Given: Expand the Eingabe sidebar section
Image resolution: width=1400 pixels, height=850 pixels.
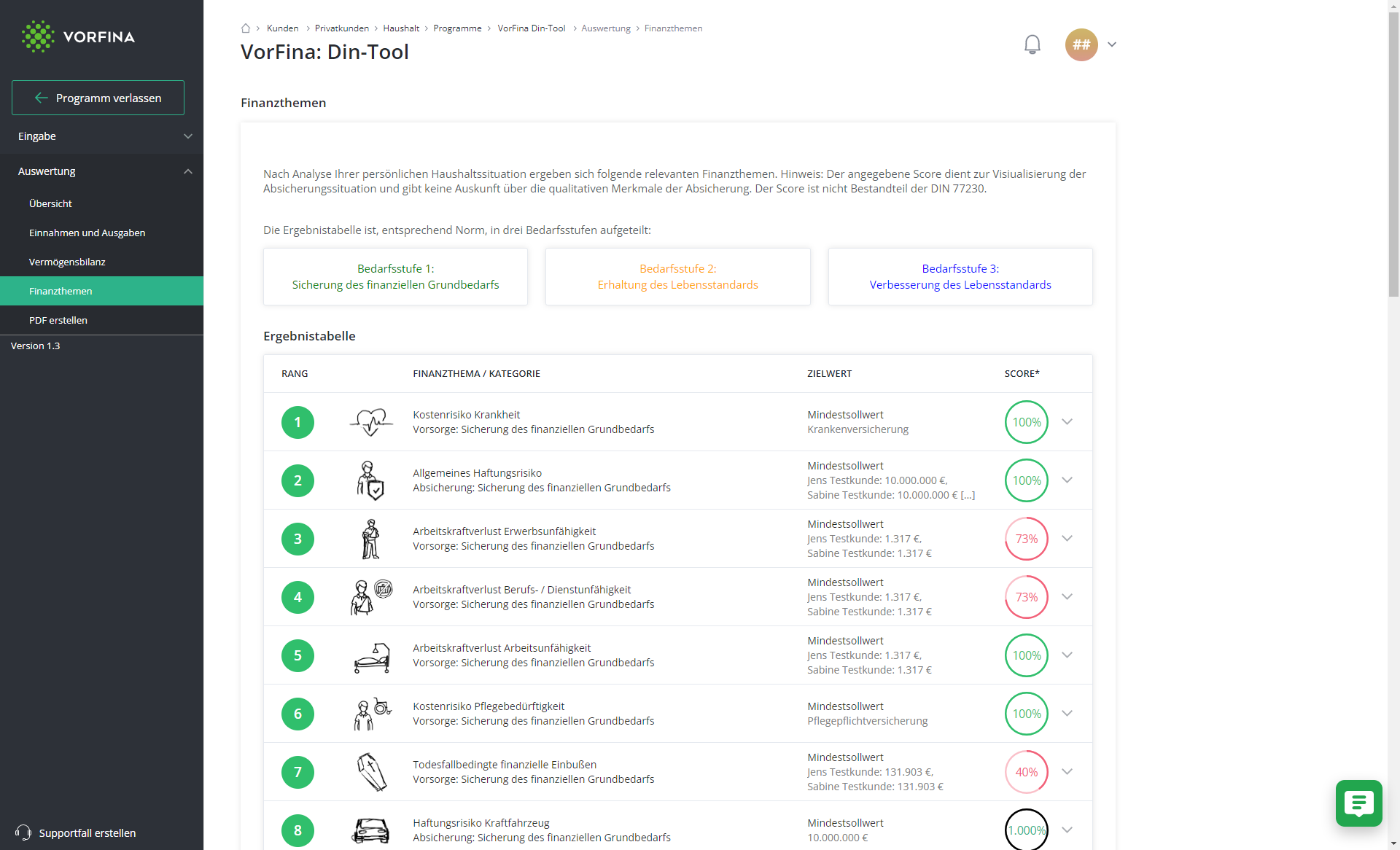Looking at the screenshot, I should point(101,136).
